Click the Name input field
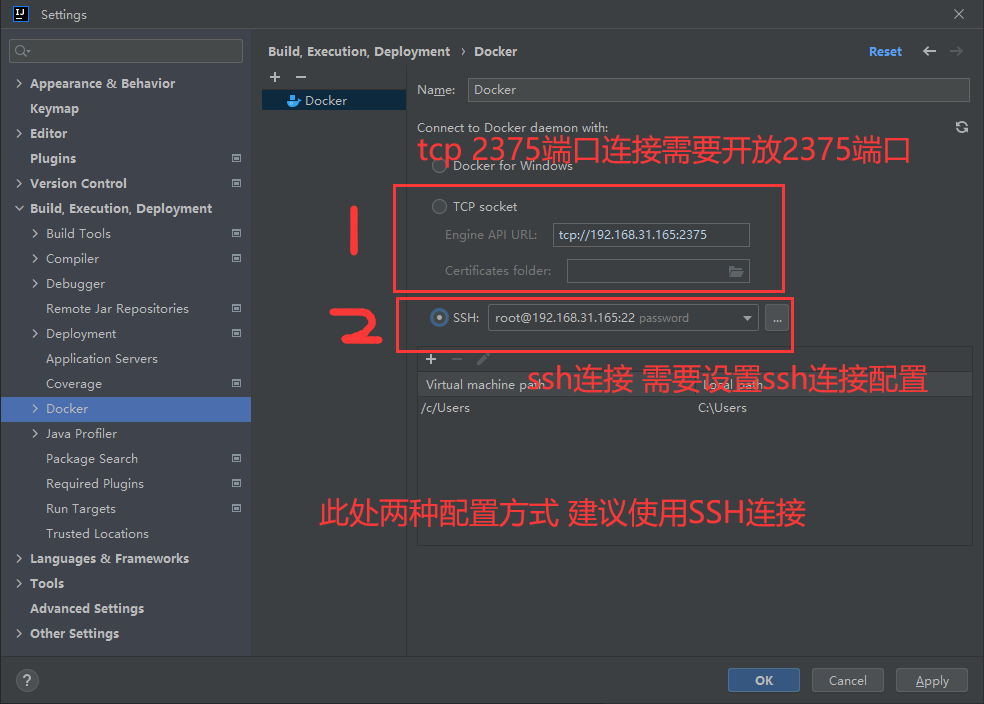 coord(719,90)
